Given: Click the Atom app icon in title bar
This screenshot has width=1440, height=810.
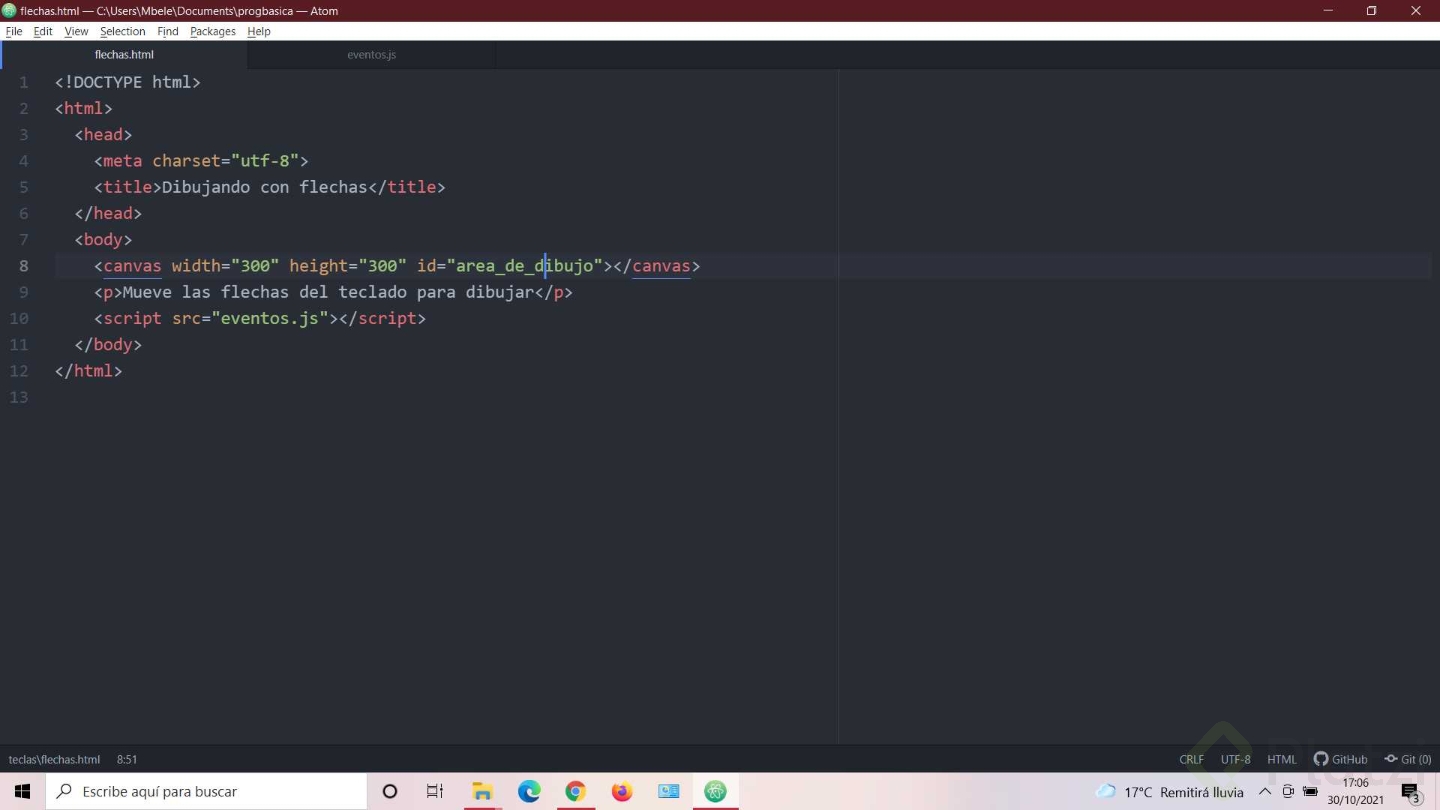Looking at the screenshot, I should (x=9, y=11).
